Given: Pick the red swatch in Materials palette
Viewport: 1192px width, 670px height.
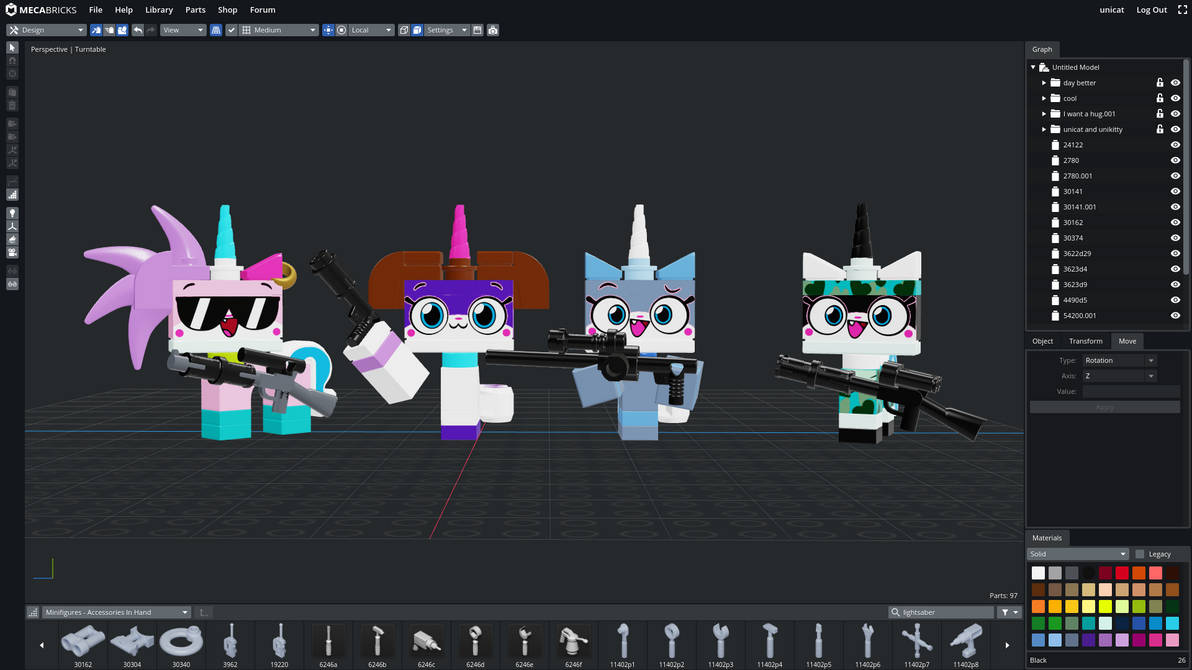Looking at the screenshot, I should 1122,572.
